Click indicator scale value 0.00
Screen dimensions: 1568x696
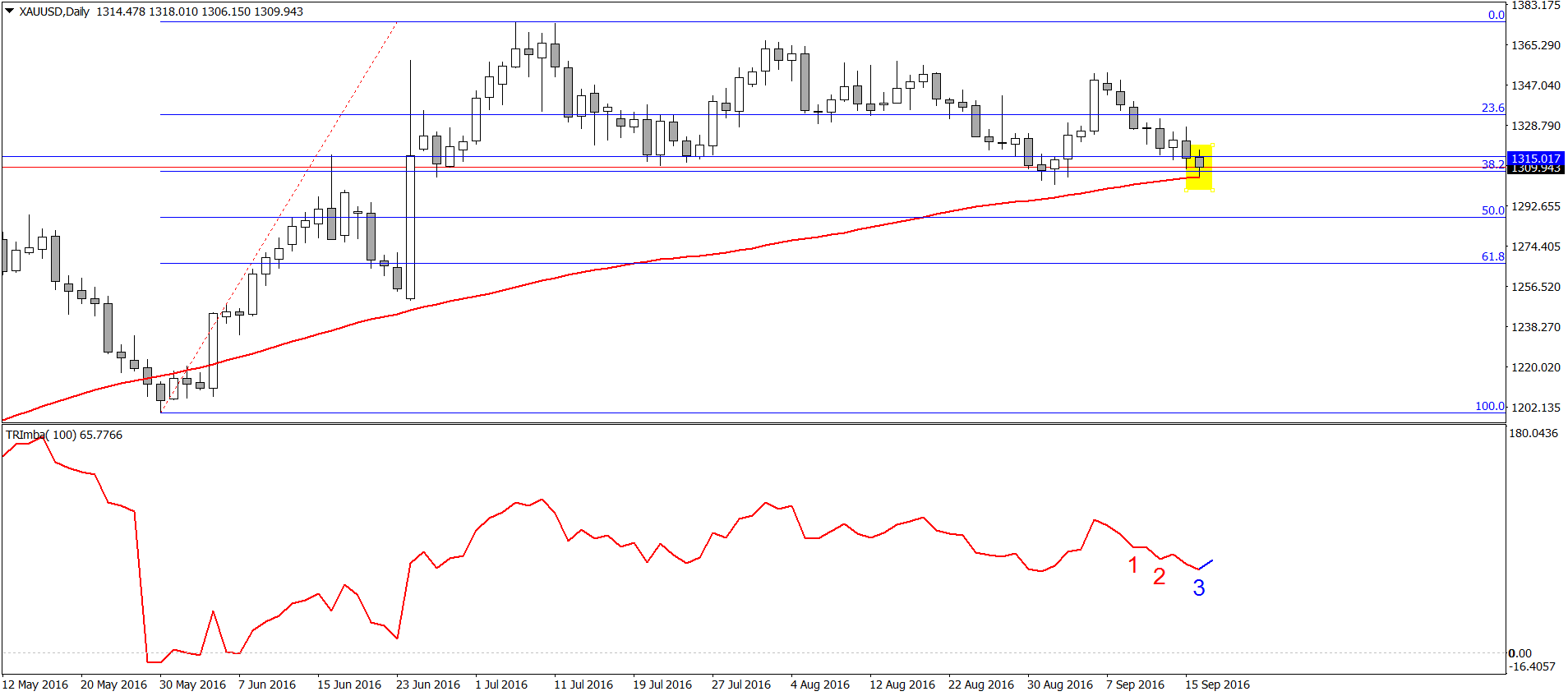[x=1520, y=653]
